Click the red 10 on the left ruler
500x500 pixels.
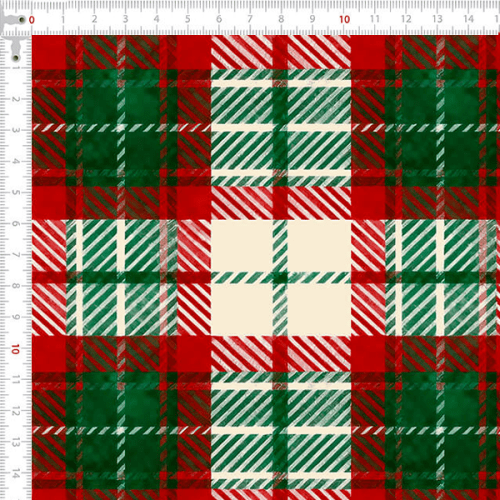coord(15,349)
